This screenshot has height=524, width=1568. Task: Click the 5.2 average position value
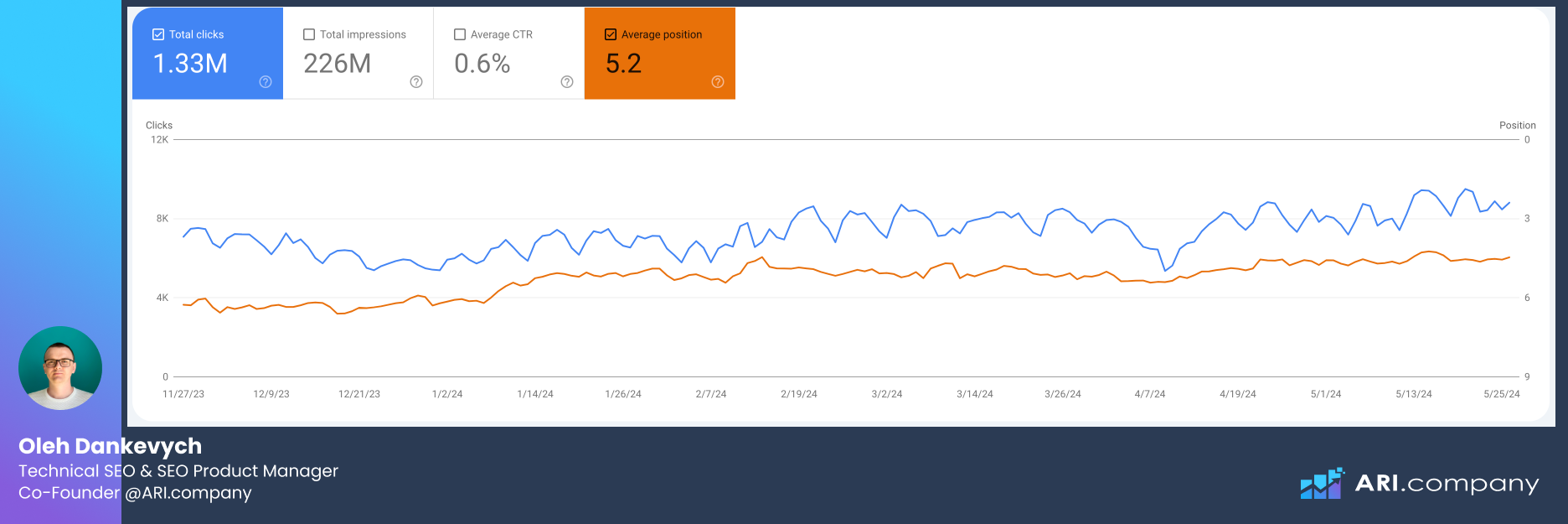[x=623, y=64]
